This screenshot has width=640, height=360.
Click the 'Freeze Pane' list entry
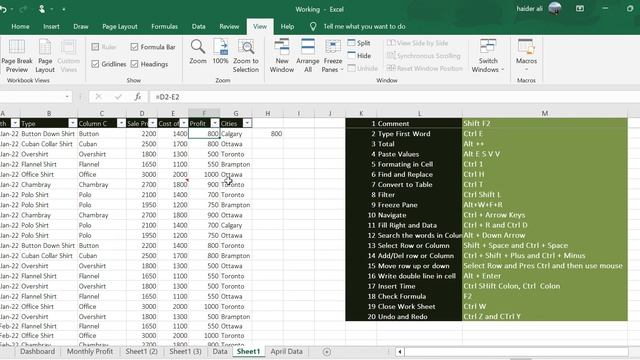pos(419,205)
